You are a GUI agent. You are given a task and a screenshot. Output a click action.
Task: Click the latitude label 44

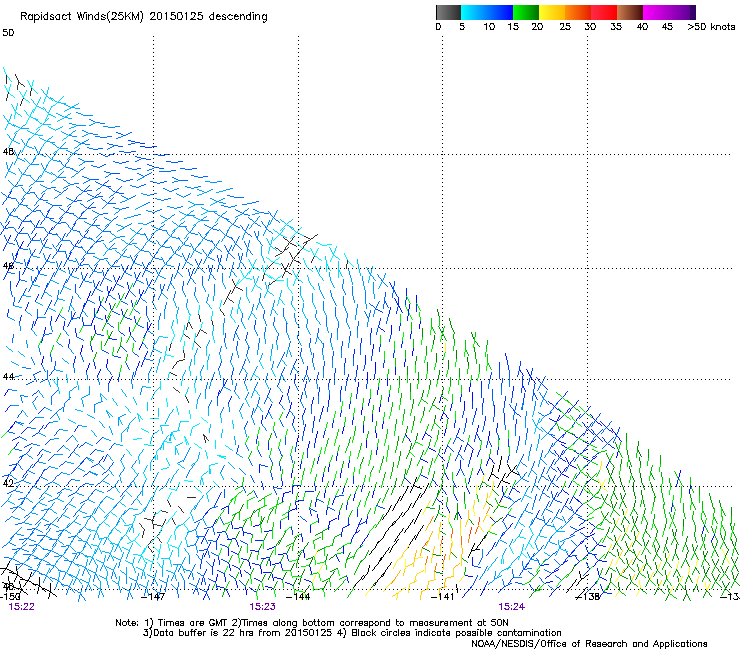pyautogui.click(x=8, y=376)
